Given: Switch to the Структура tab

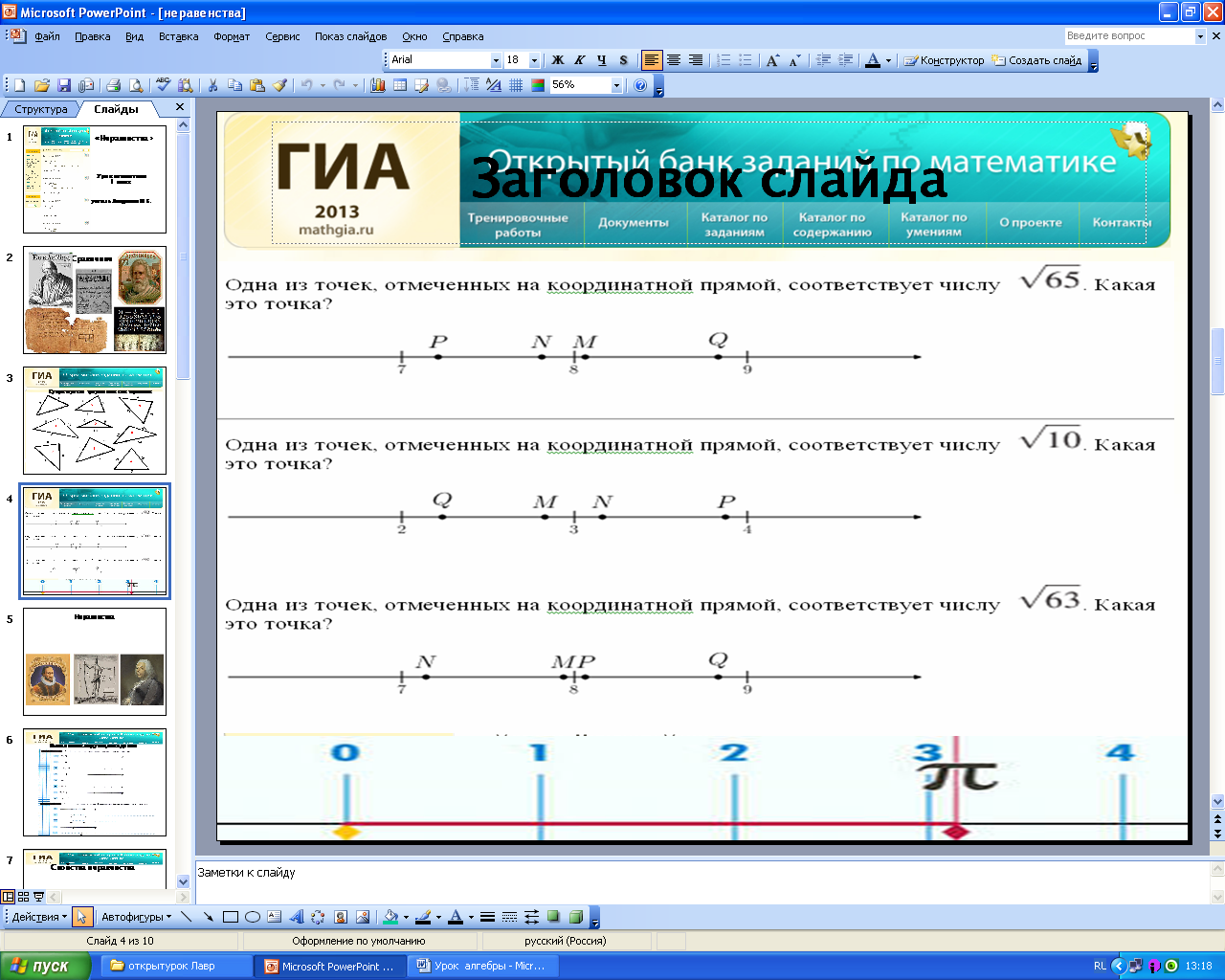Looking at the screenshot, I should 40,109.
